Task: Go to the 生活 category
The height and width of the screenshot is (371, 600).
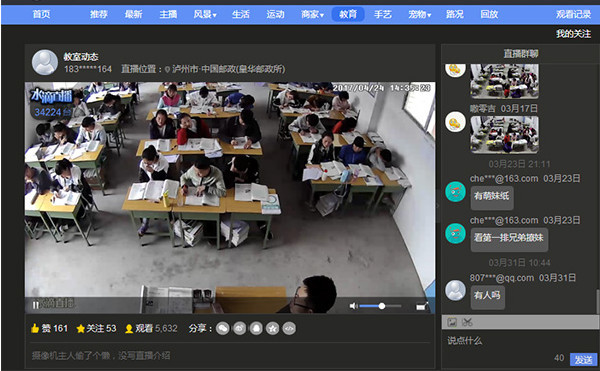Action: 241,15
